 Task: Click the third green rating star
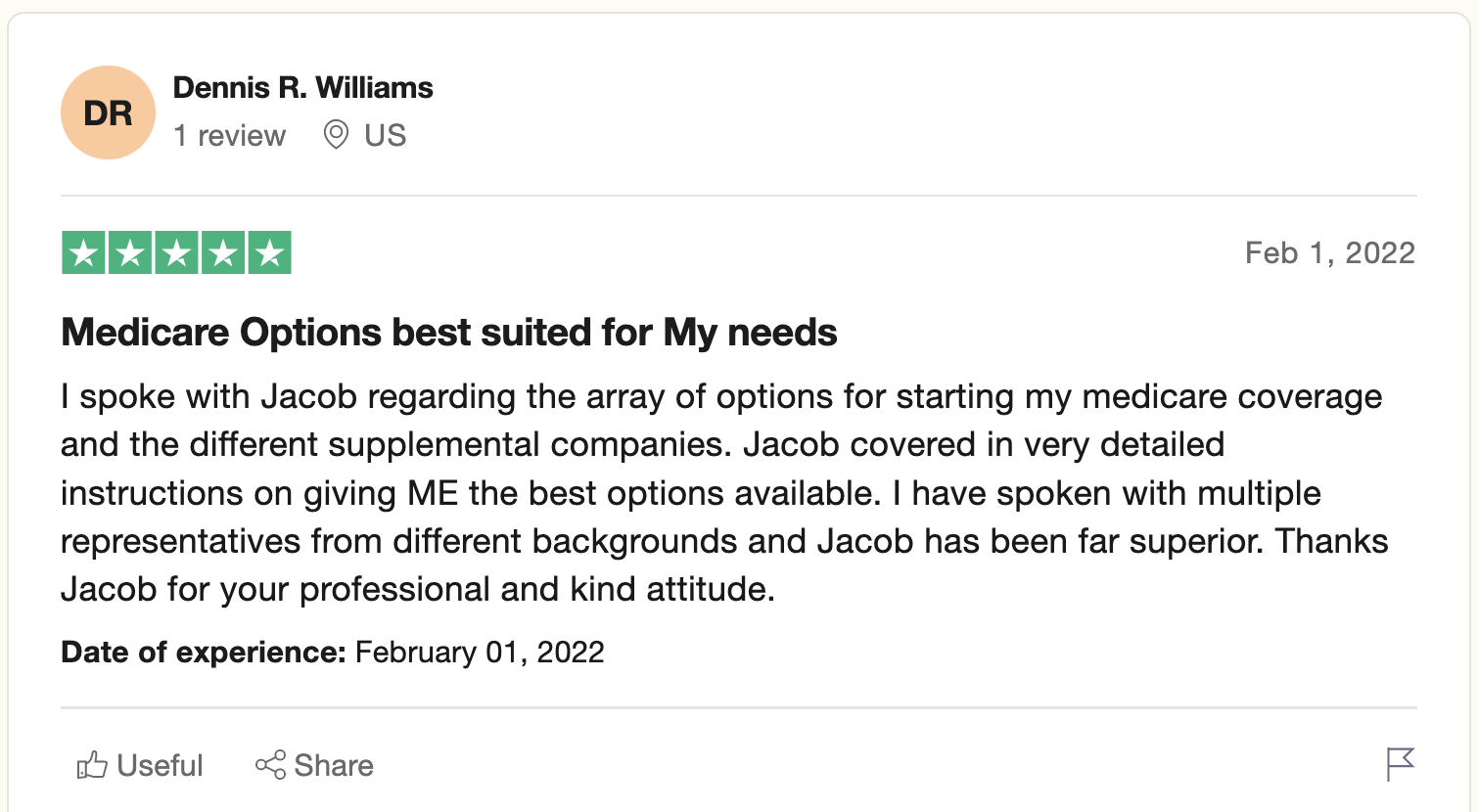[x=176, y=252]
